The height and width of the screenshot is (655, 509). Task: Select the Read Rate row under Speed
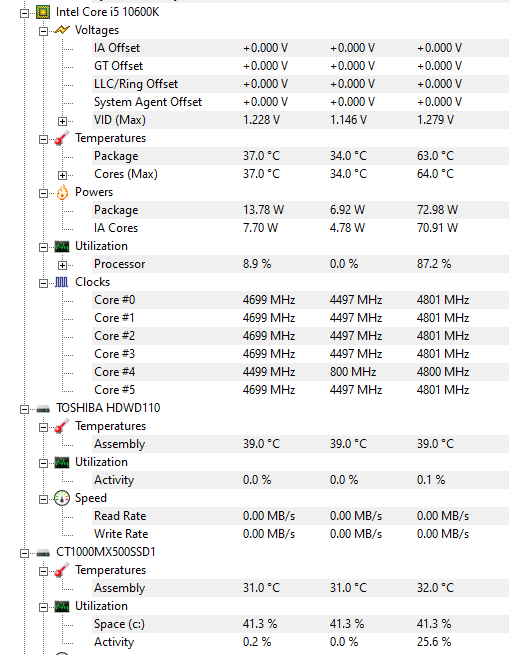tap(300, 516)
